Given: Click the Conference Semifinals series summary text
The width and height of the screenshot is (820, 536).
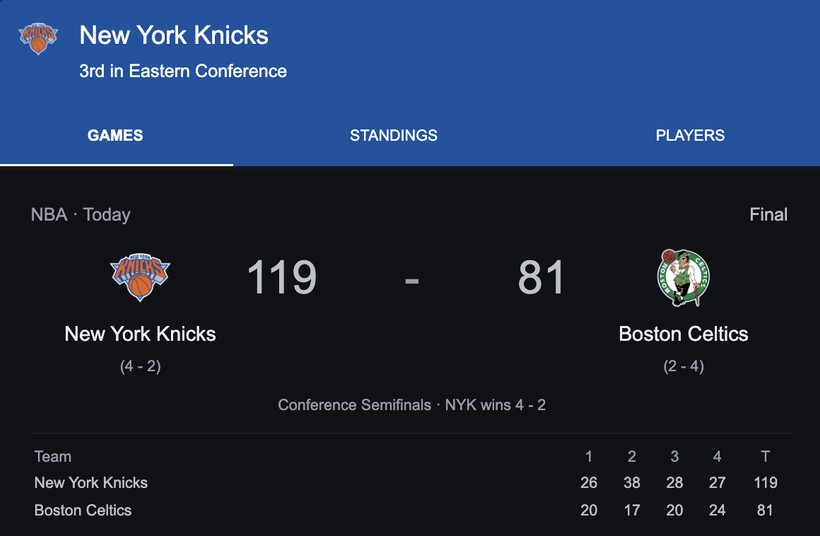Looking at the screenshot, I should coord(411,405).
